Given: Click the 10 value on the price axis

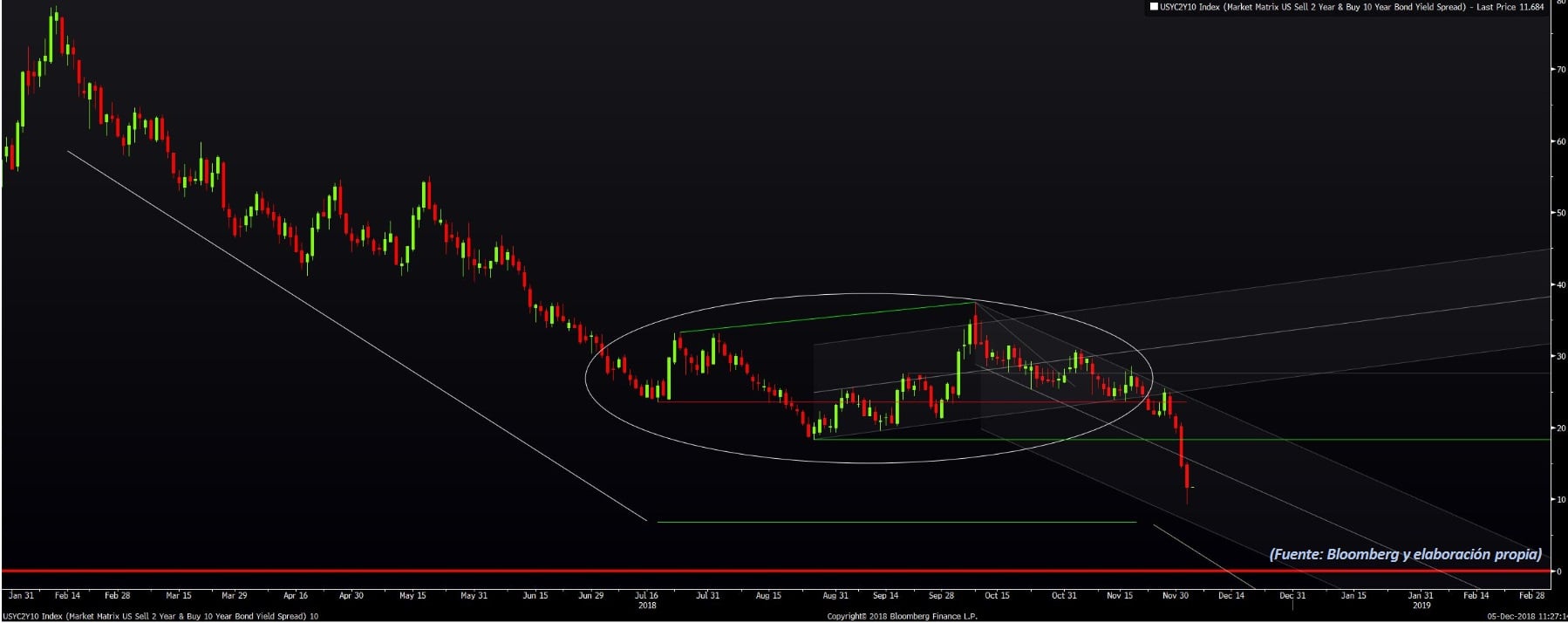Looking at the screenshot, I should coord(1560,499).
